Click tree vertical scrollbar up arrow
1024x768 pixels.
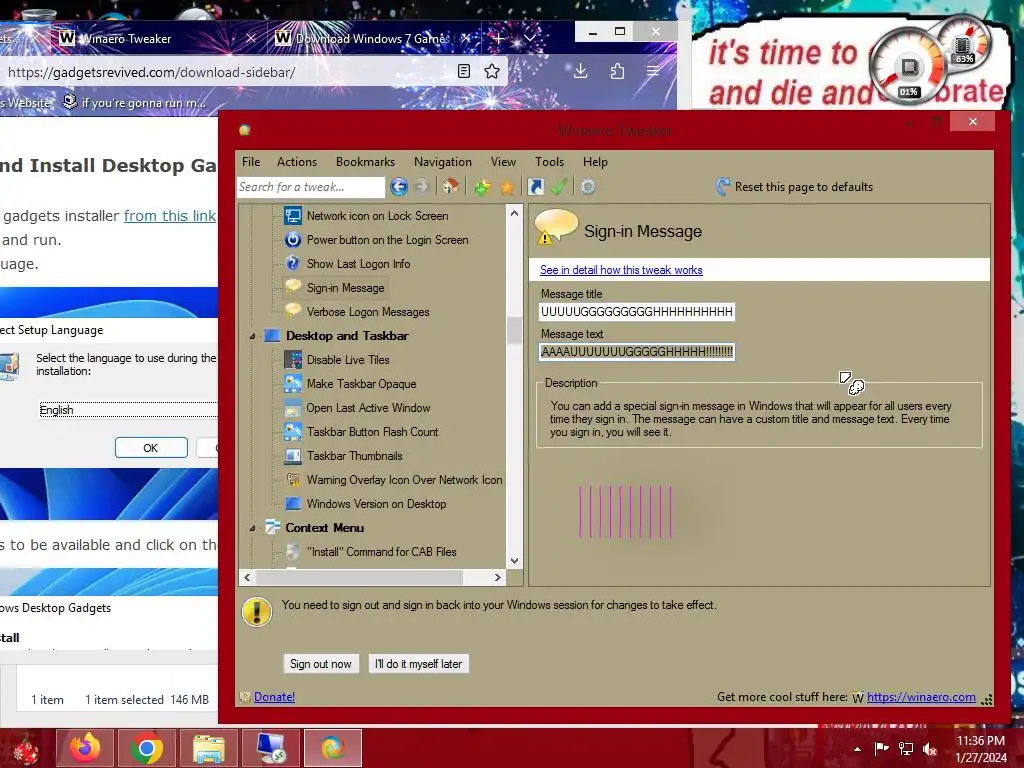click(x=515, y=213)
